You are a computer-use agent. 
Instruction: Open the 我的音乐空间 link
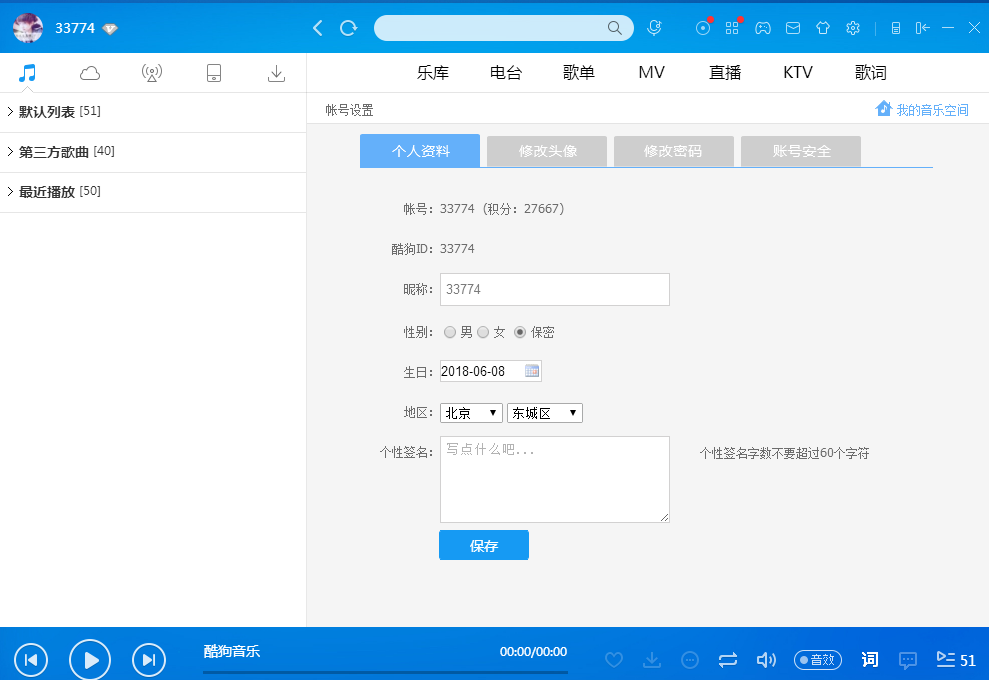tap(922, 110)
